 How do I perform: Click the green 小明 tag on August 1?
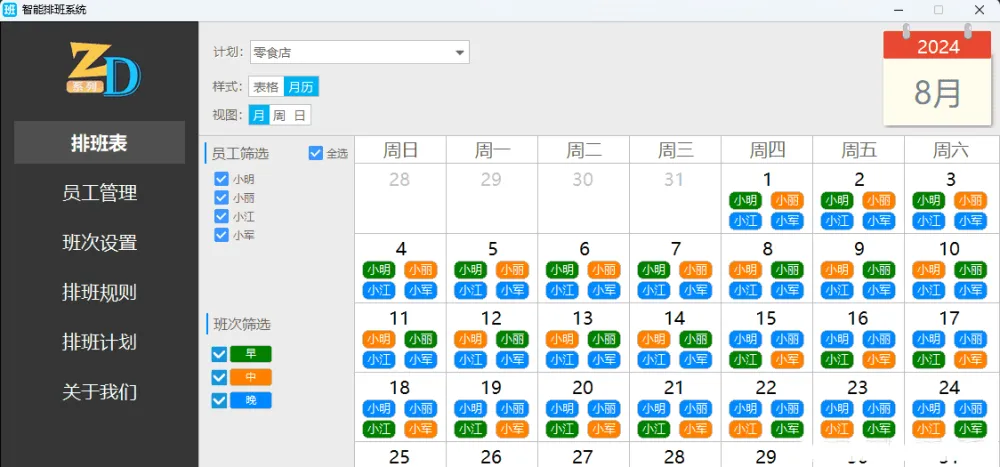point(745,200)
